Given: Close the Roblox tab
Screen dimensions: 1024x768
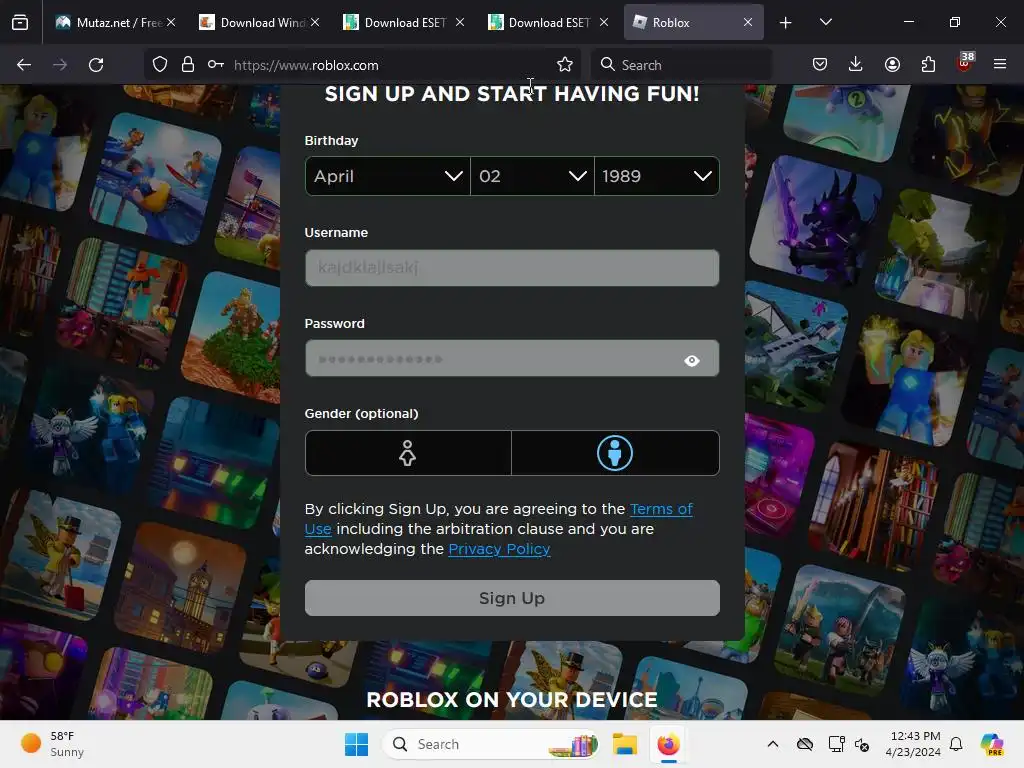Looking at the screenshot, I should point(748,22).
